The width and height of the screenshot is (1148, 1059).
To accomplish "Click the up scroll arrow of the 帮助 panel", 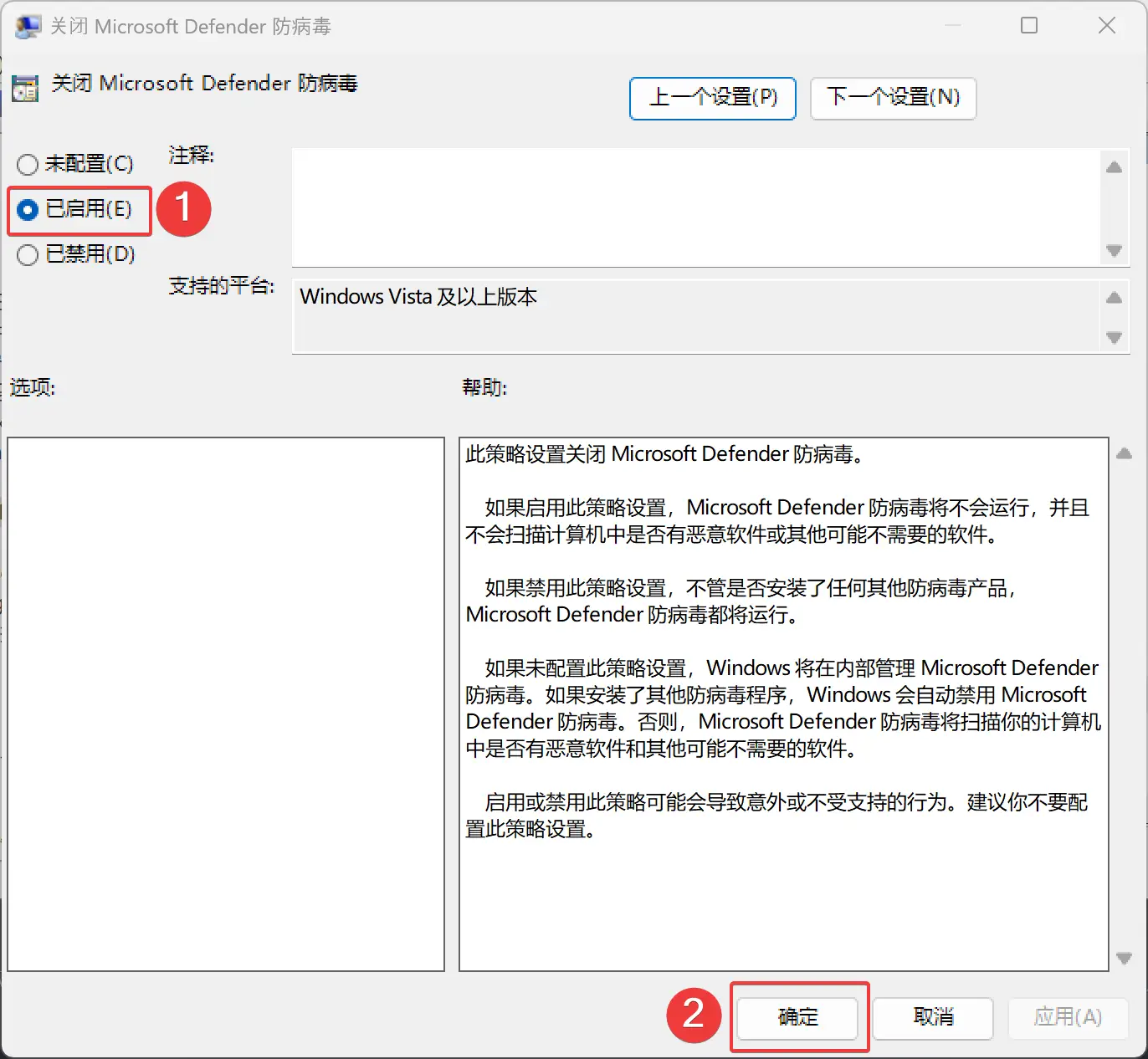I will coord(1125,453).
